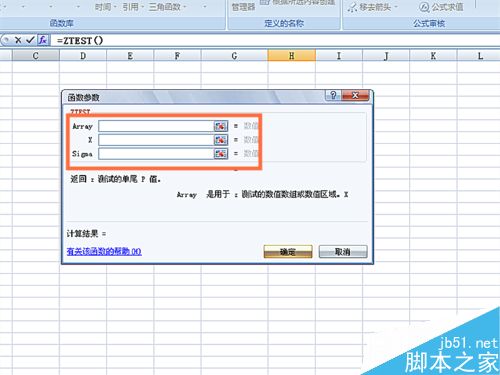Select column I header
This screenshot has height=375, width=500.
click(x=339, y=56)
